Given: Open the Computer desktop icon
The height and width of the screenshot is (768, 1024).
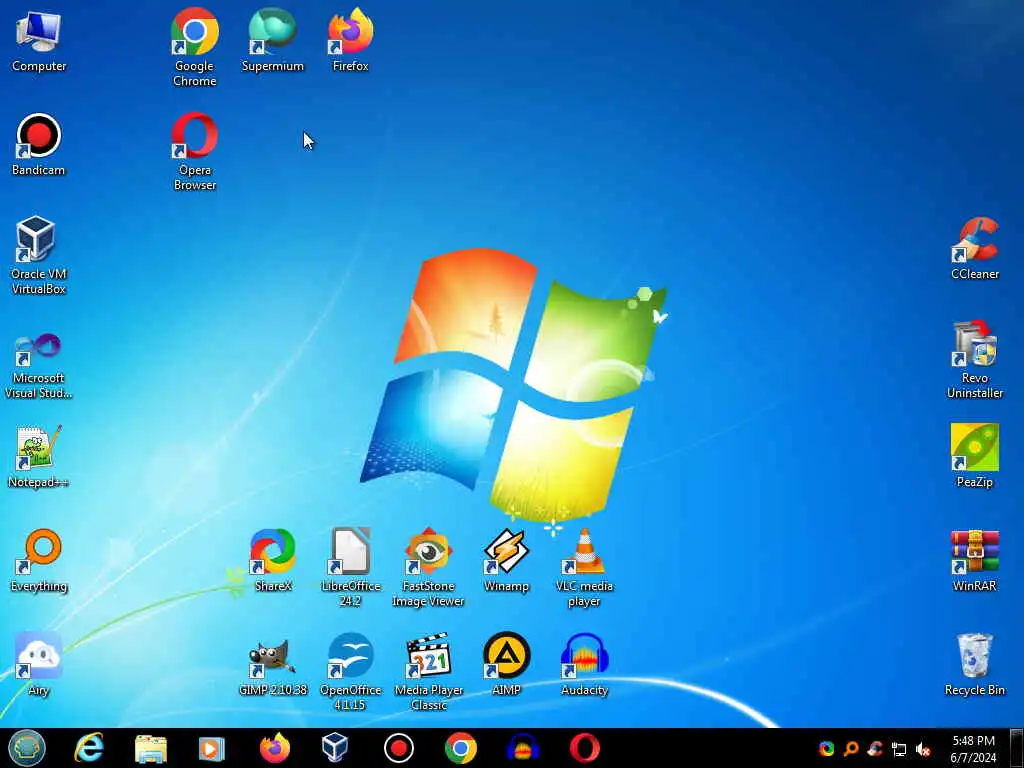Looking at the screenshot, I should 39,40.
